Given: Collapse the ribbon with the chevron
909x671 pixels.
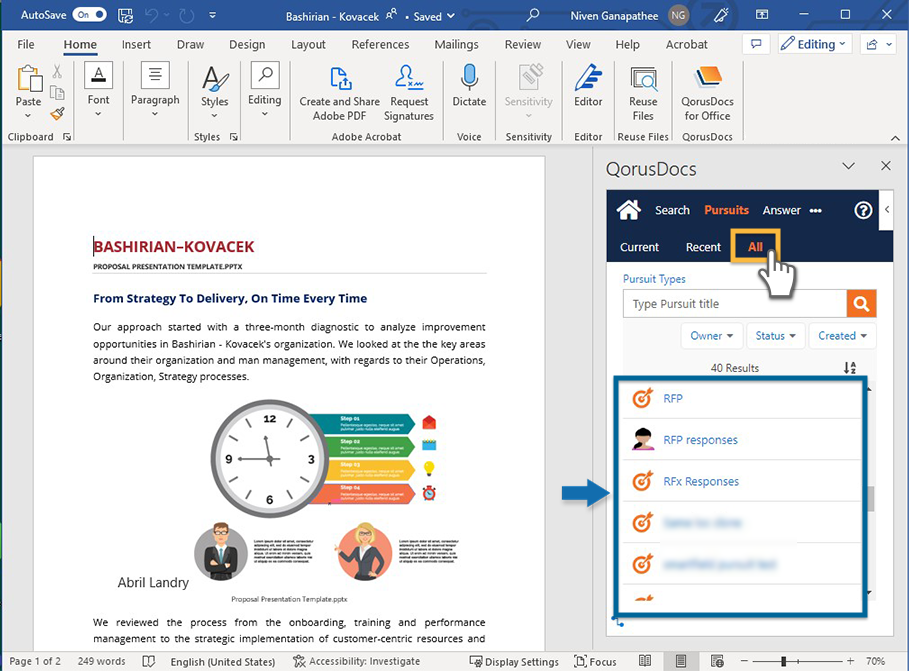Looking at the screenshot, I should [x=895, y=138].
